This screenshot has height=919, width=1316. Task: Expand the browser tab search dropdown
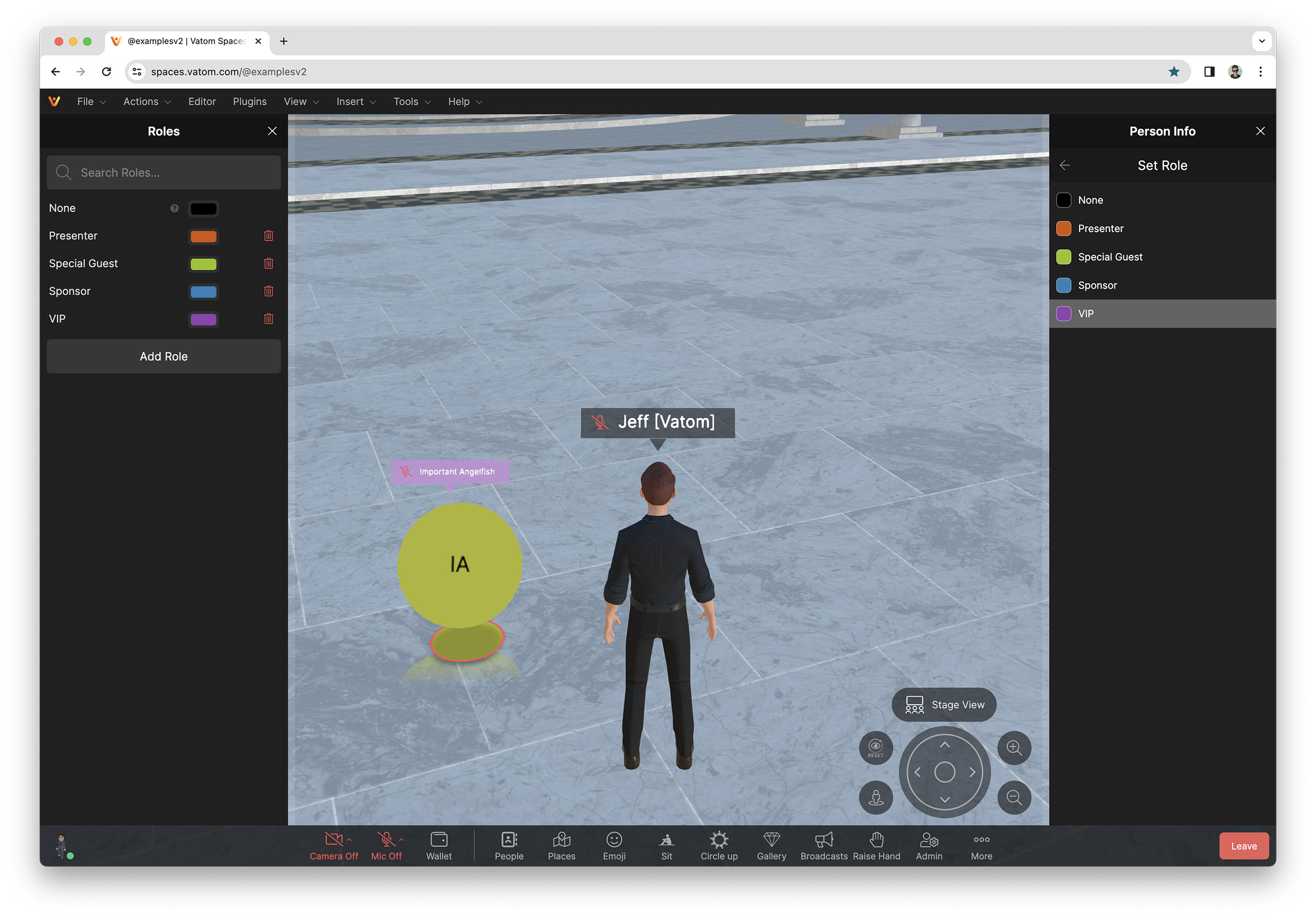click(1262, 41)
